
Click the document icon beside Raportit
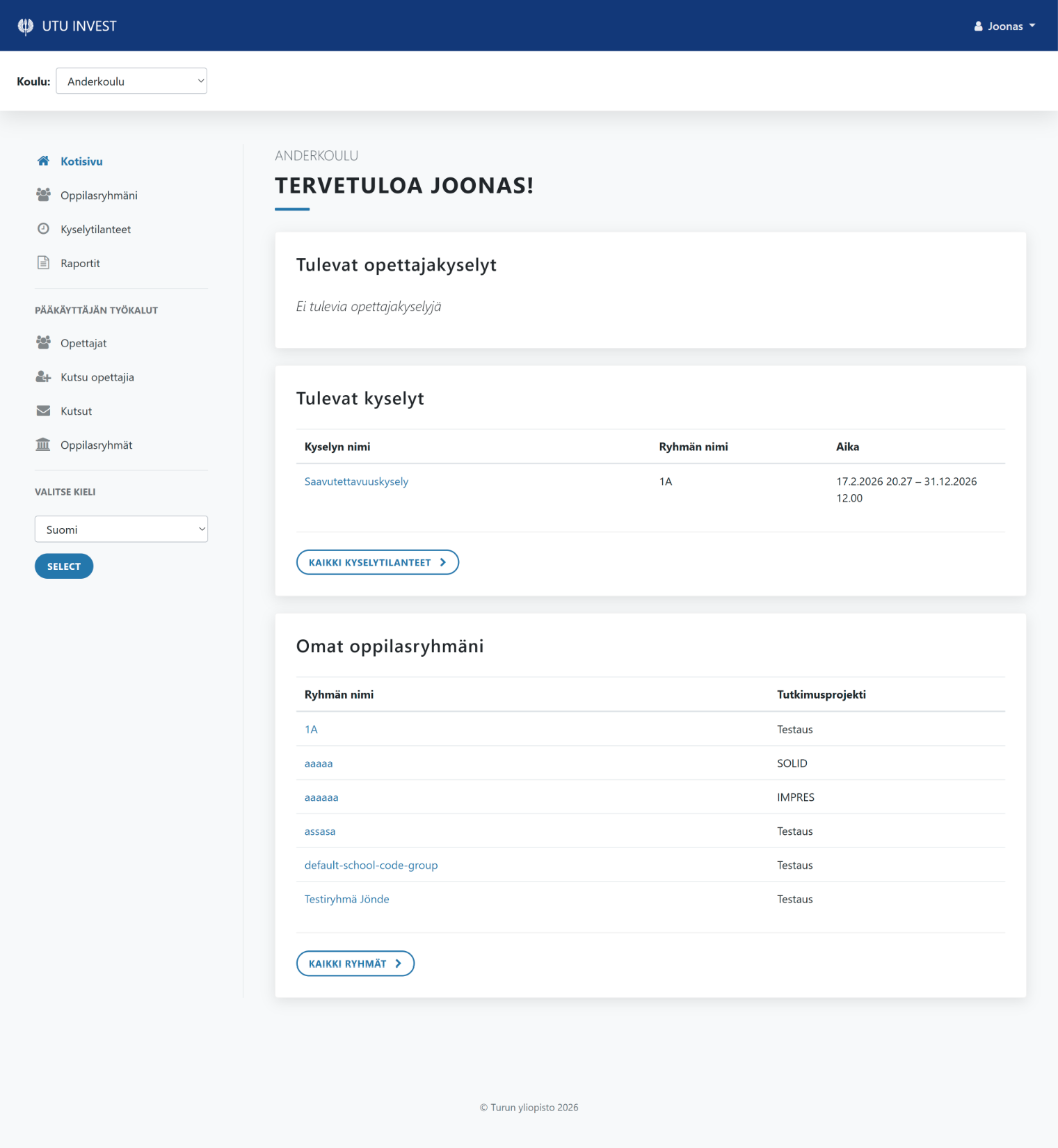(x=43, y=263)
